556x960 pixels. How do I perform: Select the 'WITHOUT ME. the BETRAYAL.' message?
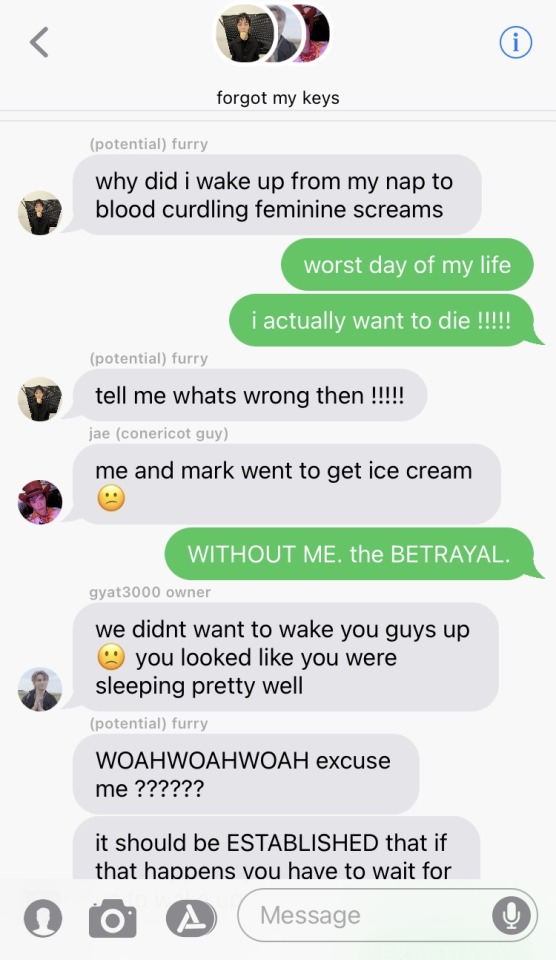349,554
